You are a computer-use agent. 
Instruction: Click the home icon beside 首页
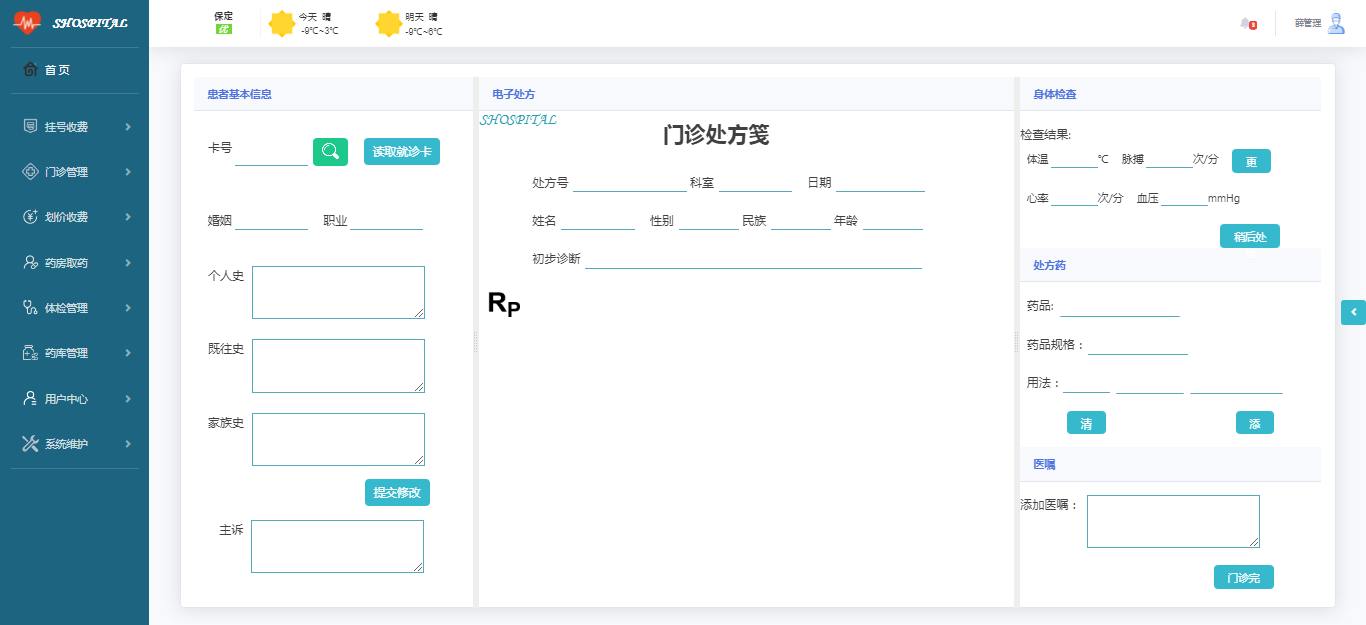coord(30,70)
